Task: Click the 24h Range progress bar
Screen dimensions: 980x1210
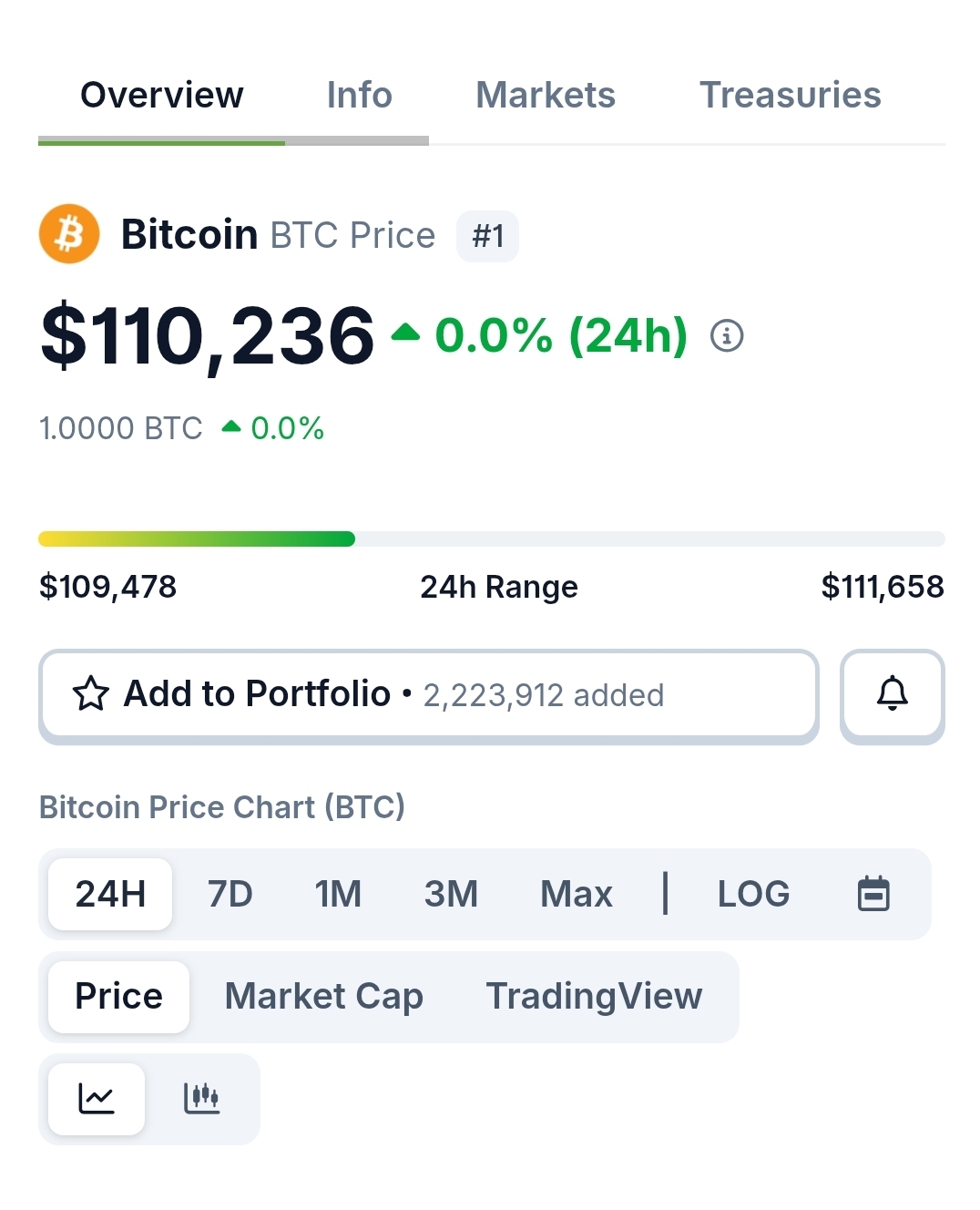Action: (x=491, y=539)
